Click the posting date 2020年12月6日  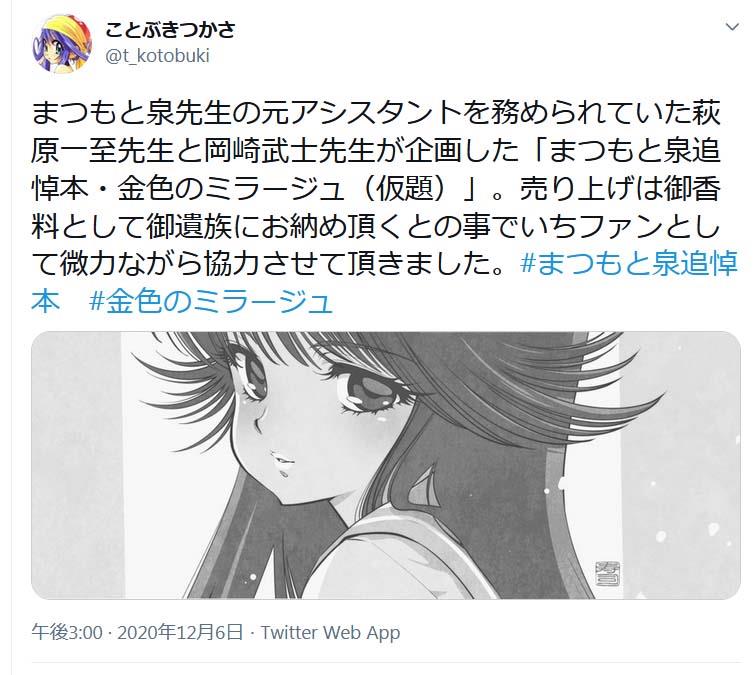(x=180, y=632)
